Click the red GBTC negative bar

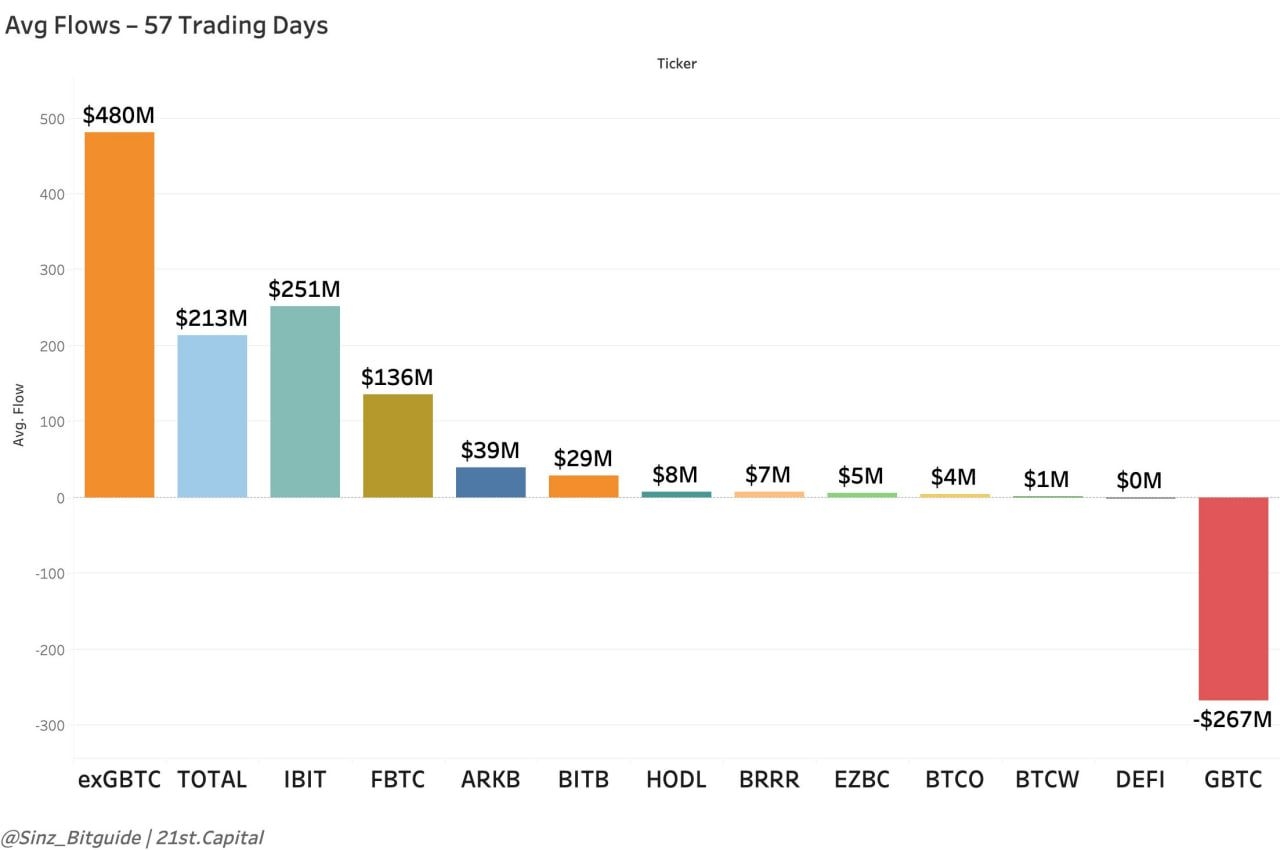point(1233,598)
